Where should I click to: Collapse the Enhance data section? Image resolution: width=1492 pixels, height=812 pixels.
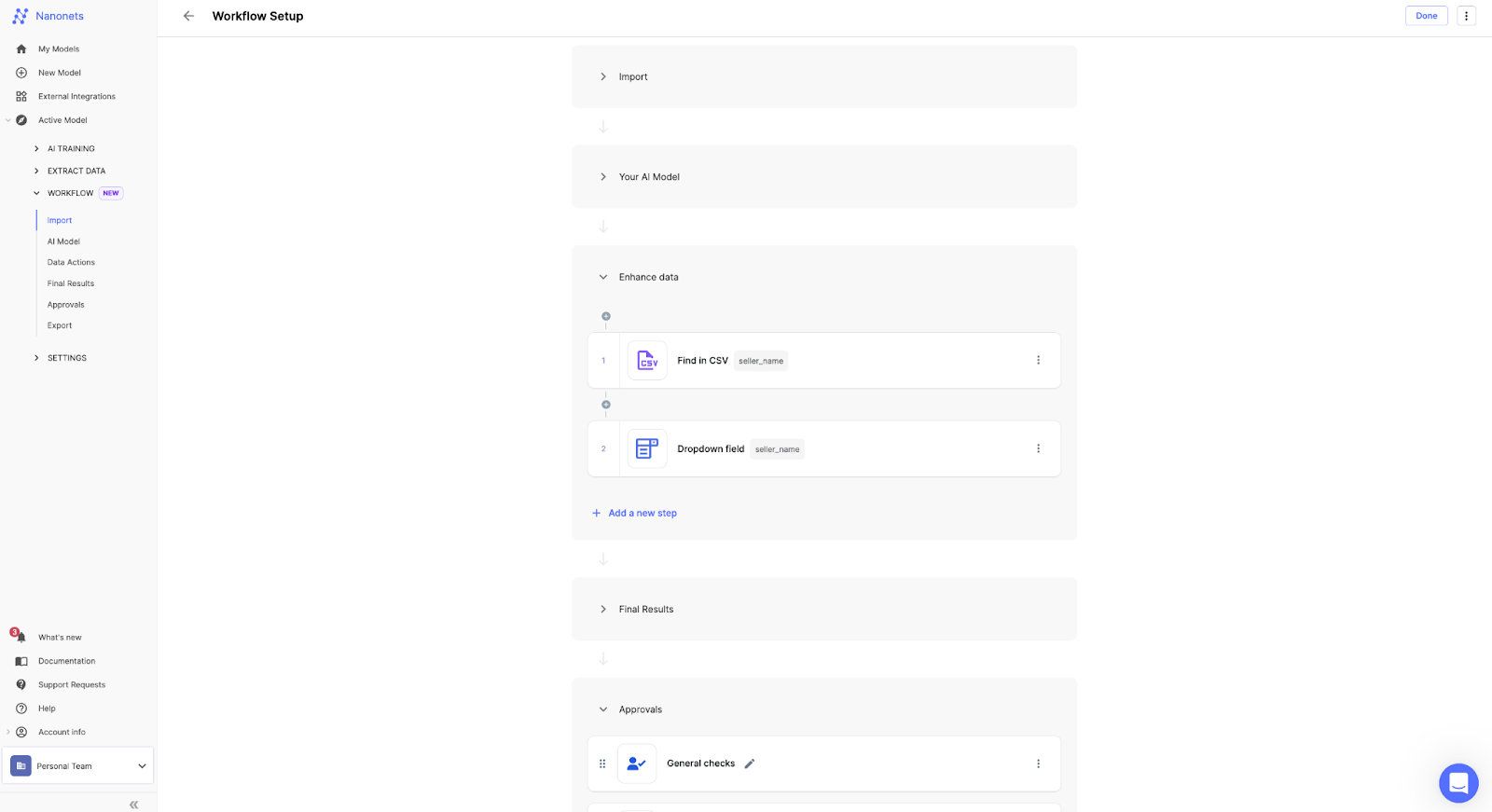tap(603, 277)
